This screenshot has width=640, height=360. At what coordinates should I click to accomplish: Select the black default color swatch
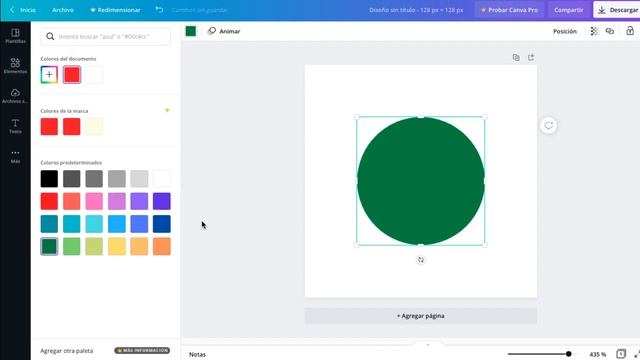click(x=49, y=179)
